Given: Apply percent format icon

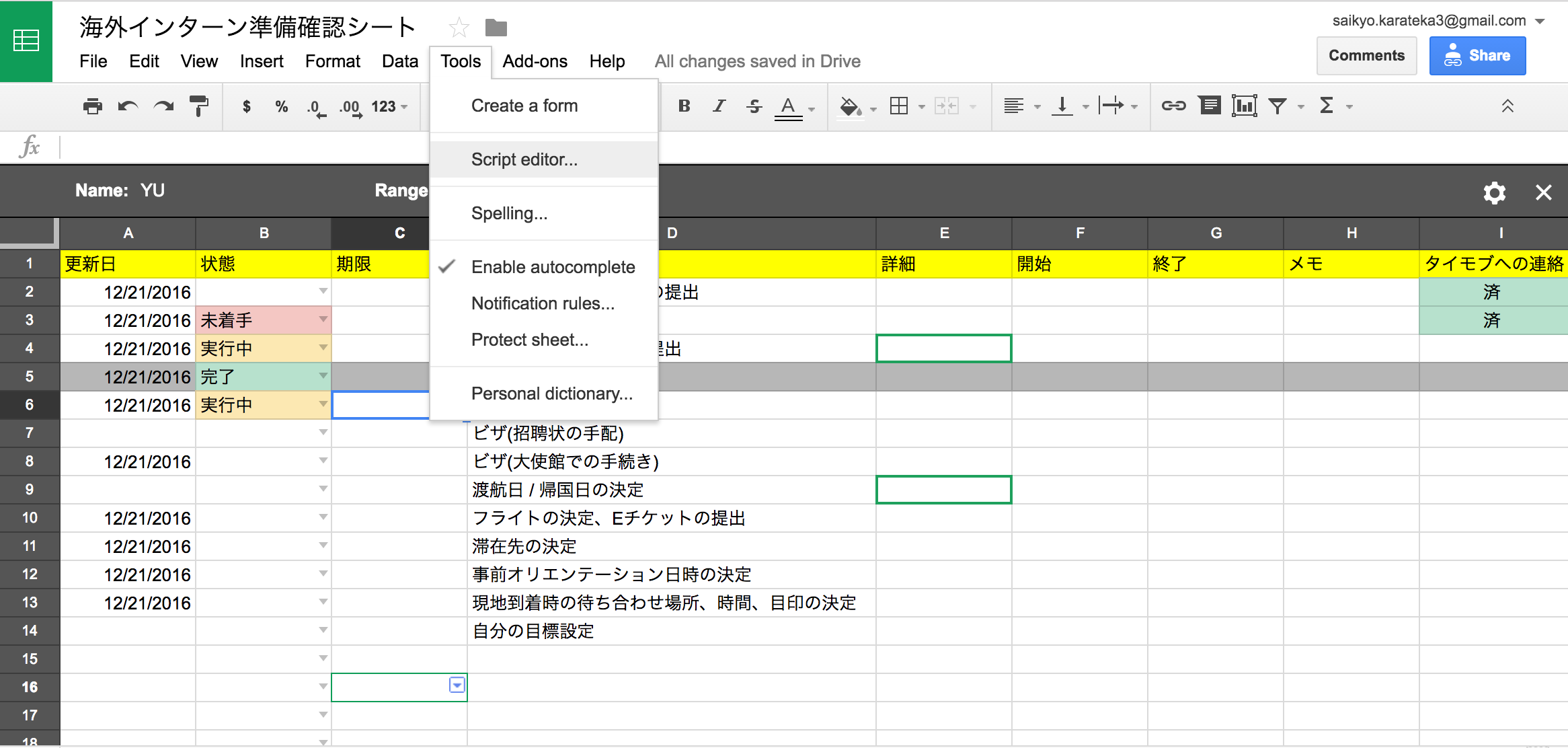Looking at the screenshot, I should point(281,106).
